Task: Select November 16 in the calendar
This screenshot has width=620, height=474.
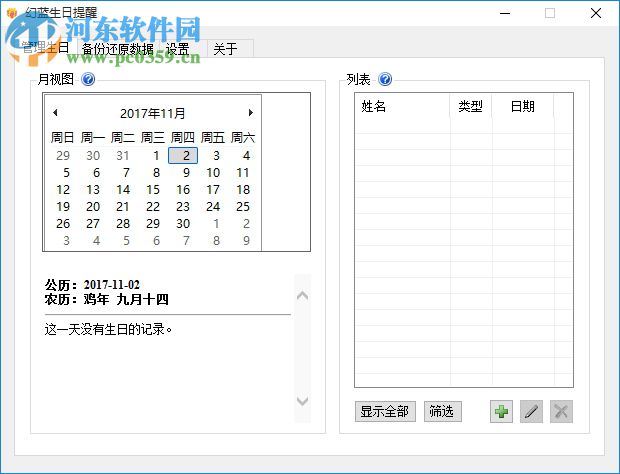Action: click(x=183, y=190)
